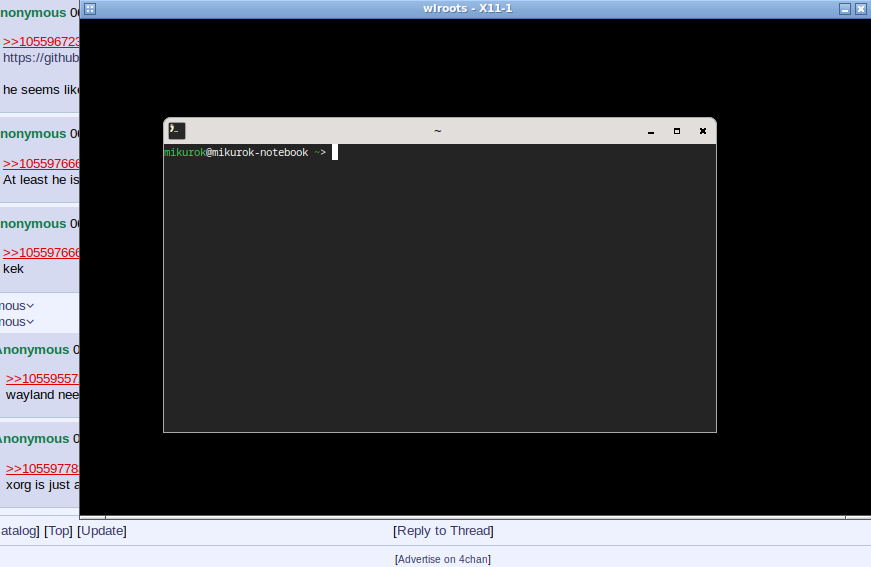Click '@mikurok-notebook' hostname in terminal prompt
Viewport: 871px width, 567px height.
[257, 153]
